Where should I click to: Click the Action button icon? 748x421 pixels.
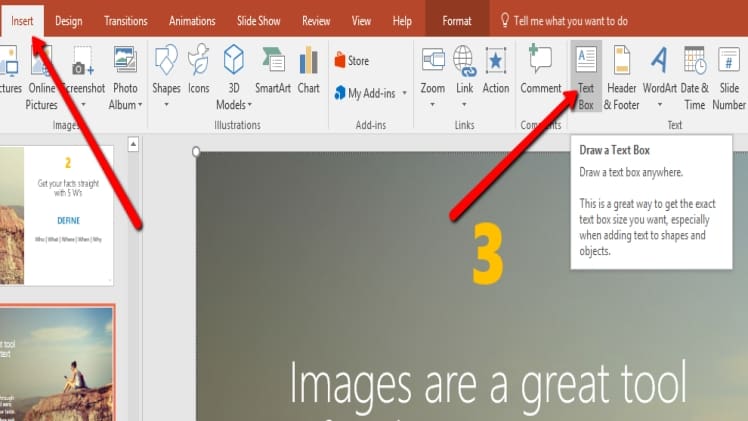tap(496, 61)
